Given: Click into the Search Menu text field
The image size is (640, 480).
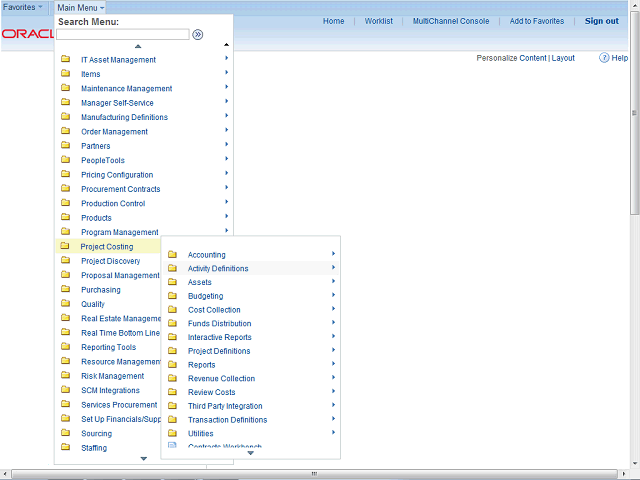Looking at the screenshot, I should [122, 34].
